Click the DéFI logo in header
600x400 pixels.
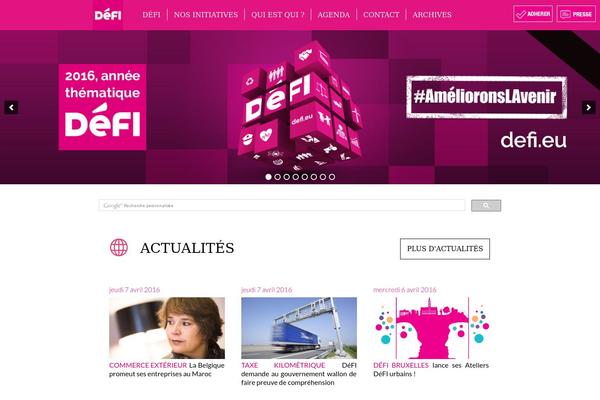(x=108, y=15)
